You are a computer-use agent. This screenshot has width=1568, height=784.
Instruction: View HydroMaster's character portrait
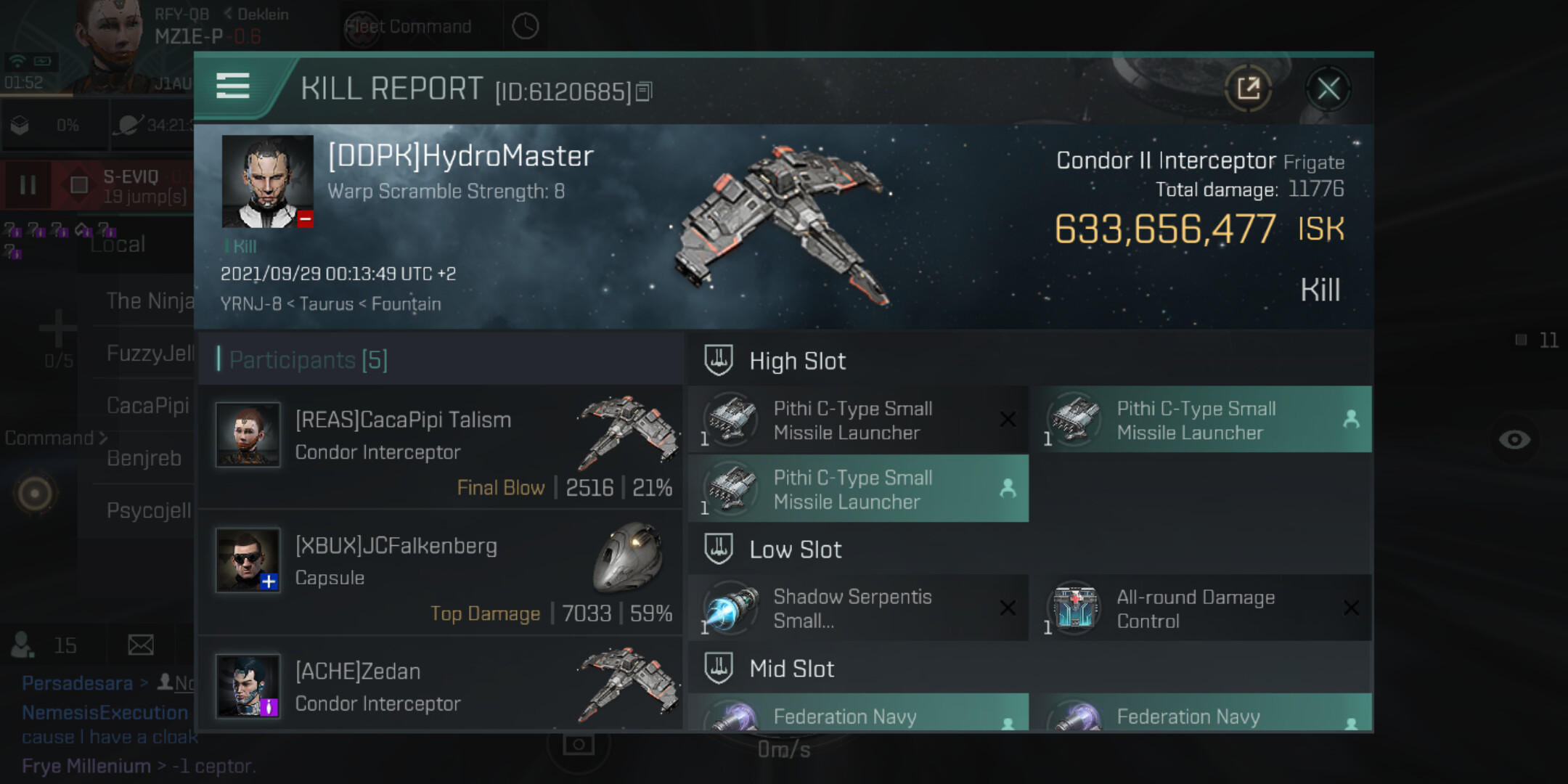pos(267,181)
